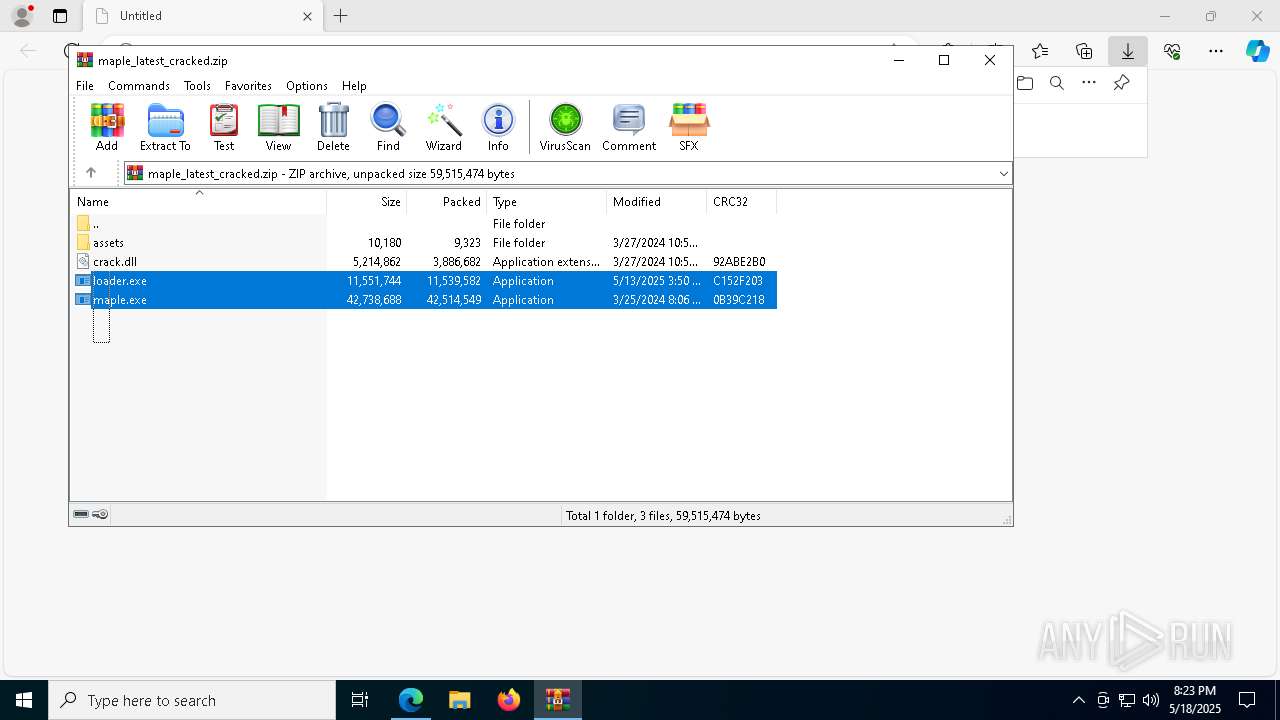Sort by the Modified column header
Screen dimensions: 1280x720
pyautogui.click(x=656, y=201)
